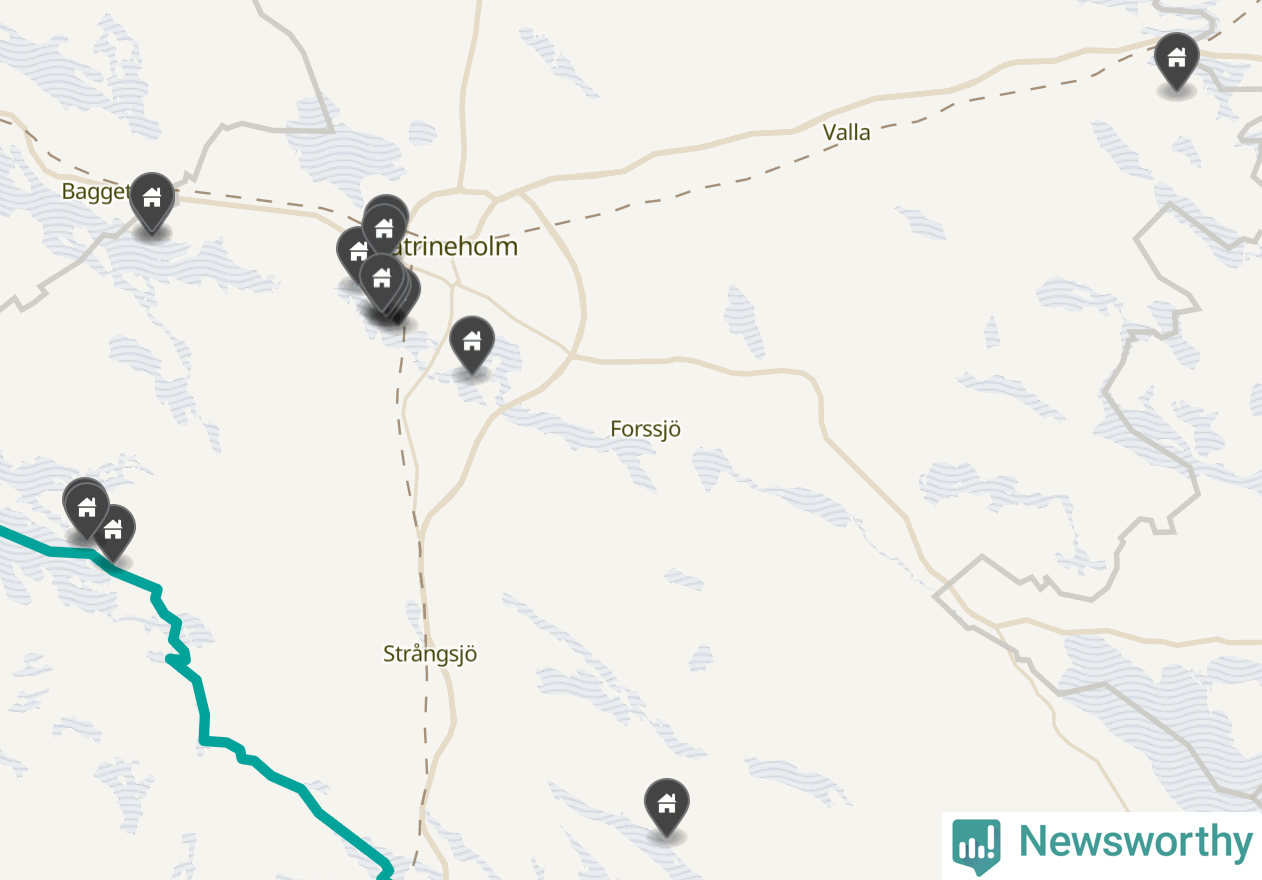Click the Valla place label

[x=847, y=132]
